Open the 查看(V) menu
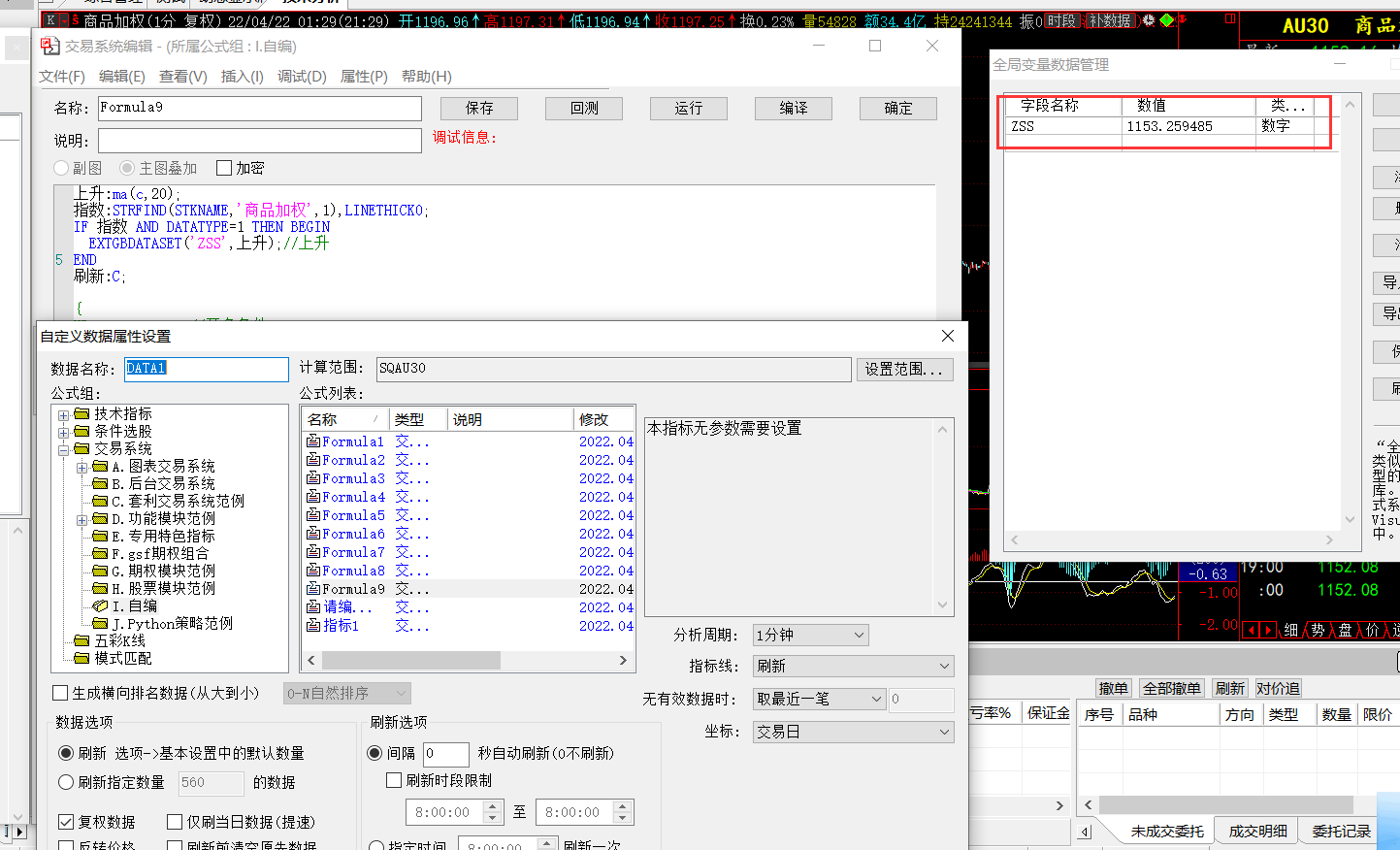1400x850 pixels. tap(183, 77)
